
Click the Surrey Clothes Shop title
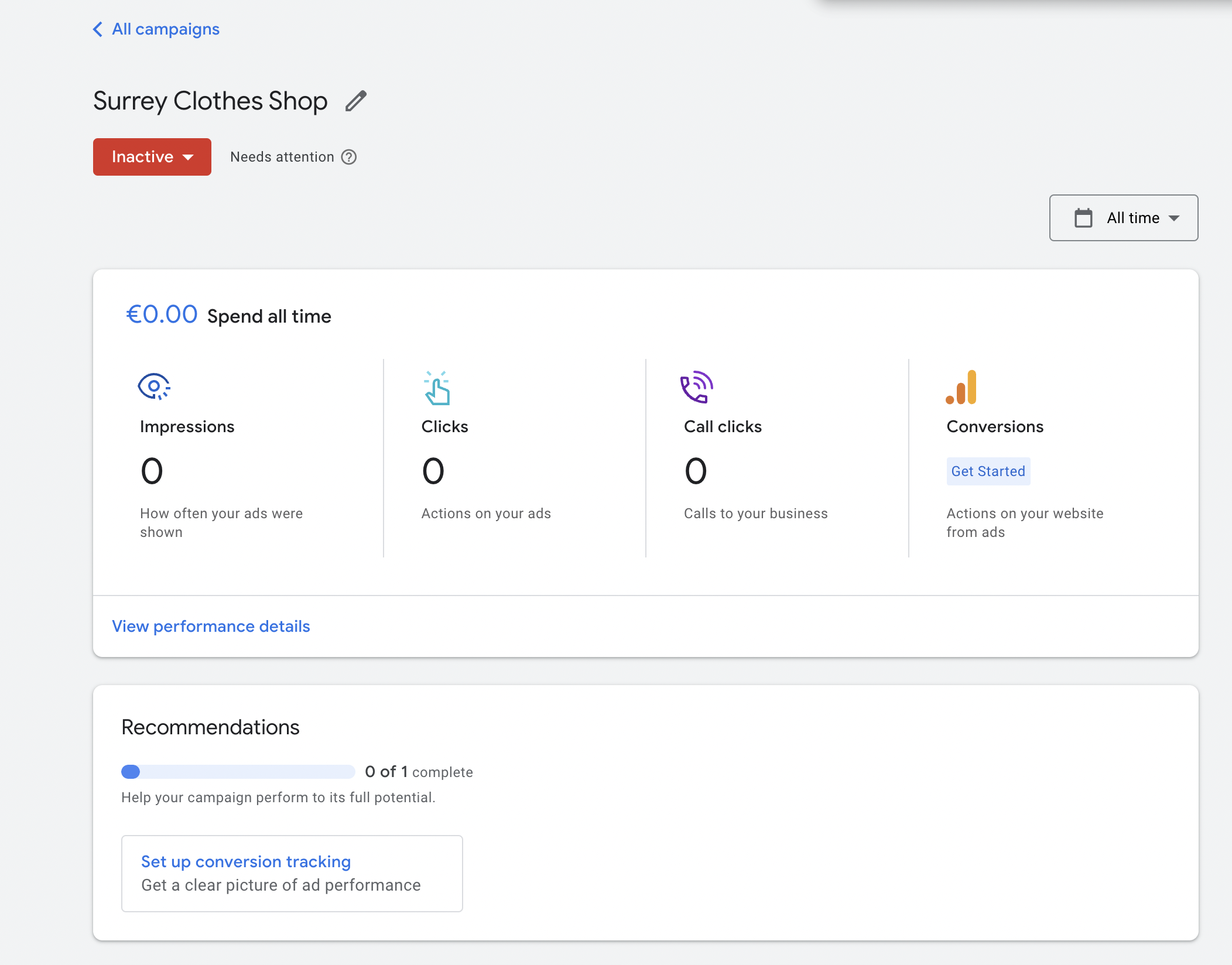coord(210,101)
